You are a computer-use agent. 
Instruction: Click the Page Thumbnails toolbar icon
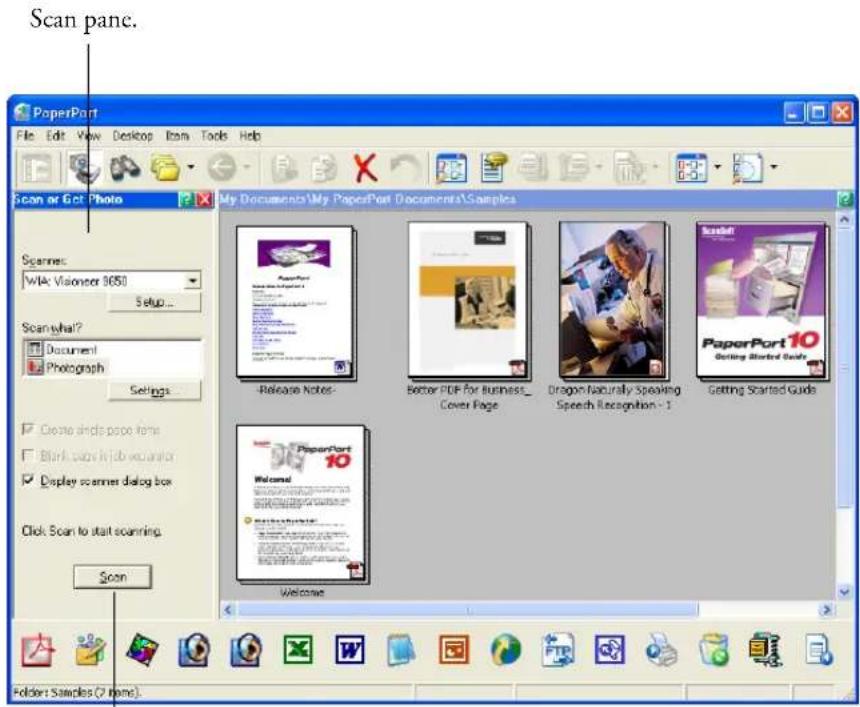[x=451, y=168]
